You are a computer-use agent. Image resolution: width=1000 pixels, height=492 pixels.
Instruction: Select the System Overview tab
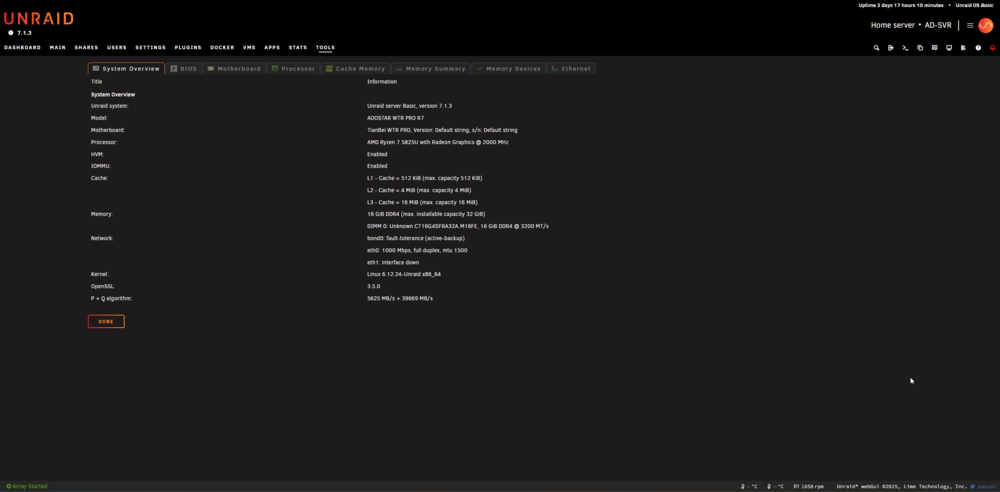point(126,68)
